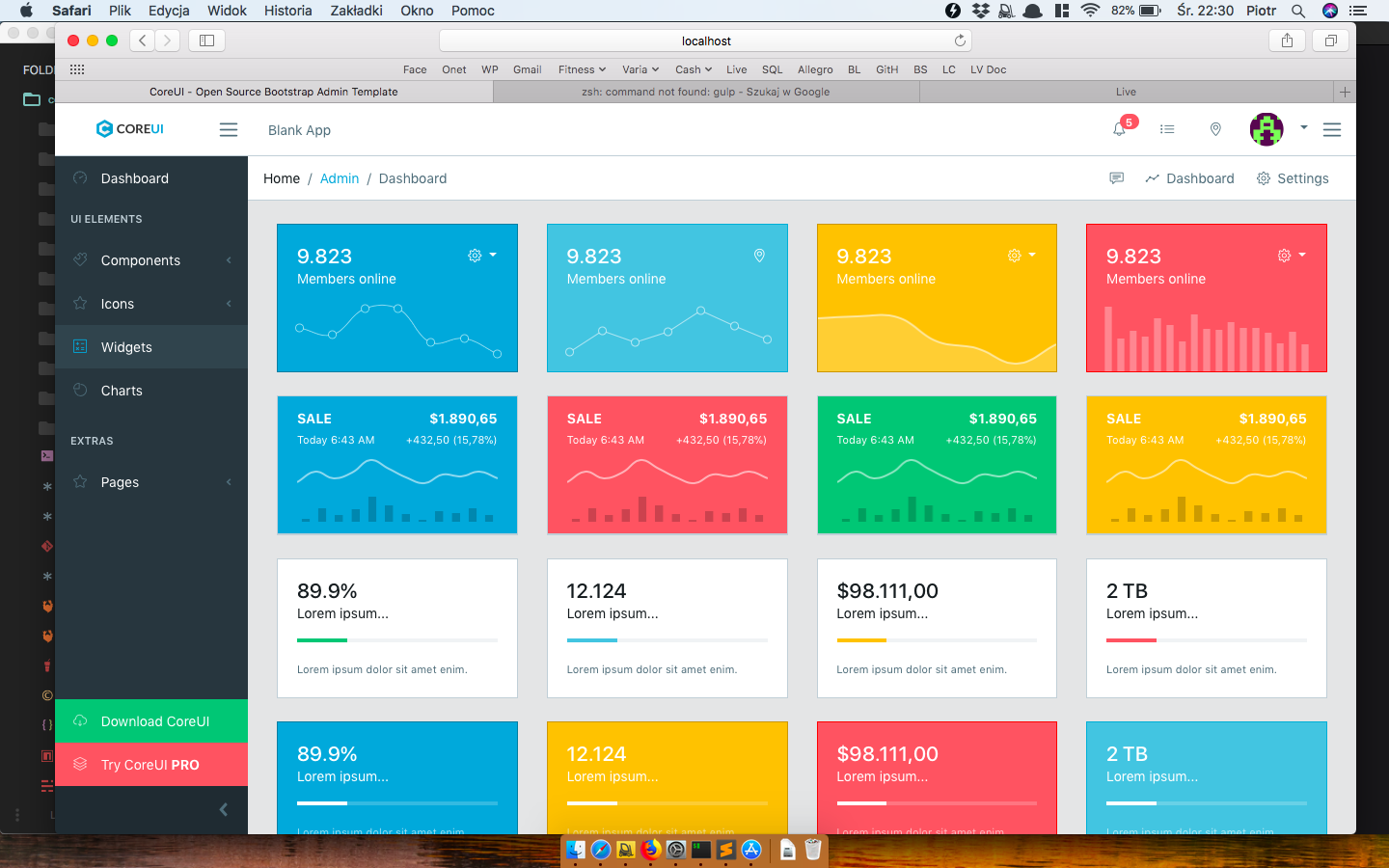Screen dimensions: 1389x868
Task: Open Finder from the Dock
Action: coord(576,850)
